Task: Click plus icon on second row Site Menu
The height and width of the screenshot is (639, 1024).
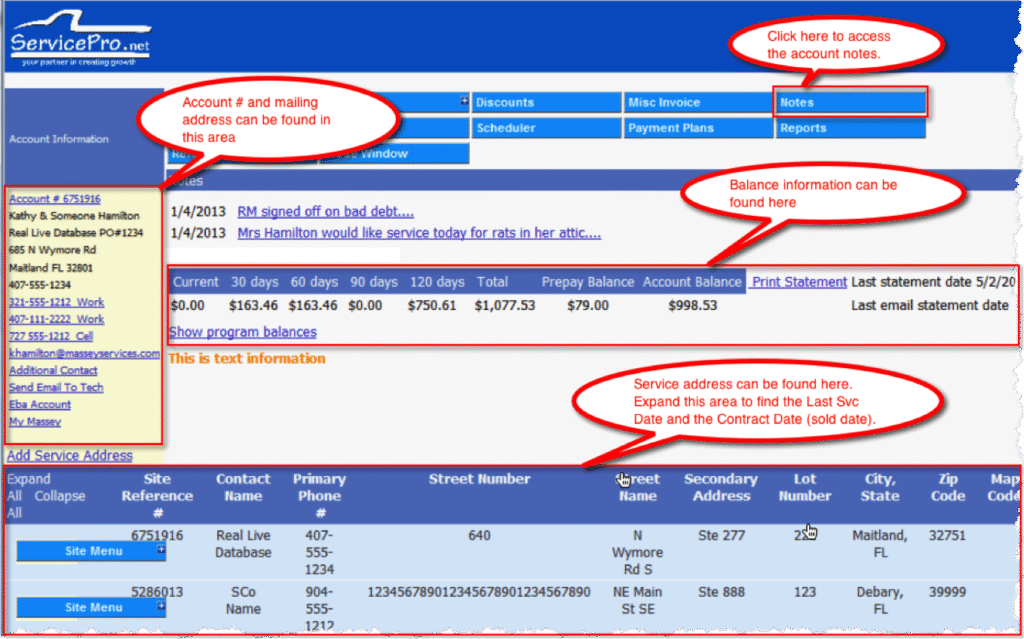Action: tap(161, 606)
